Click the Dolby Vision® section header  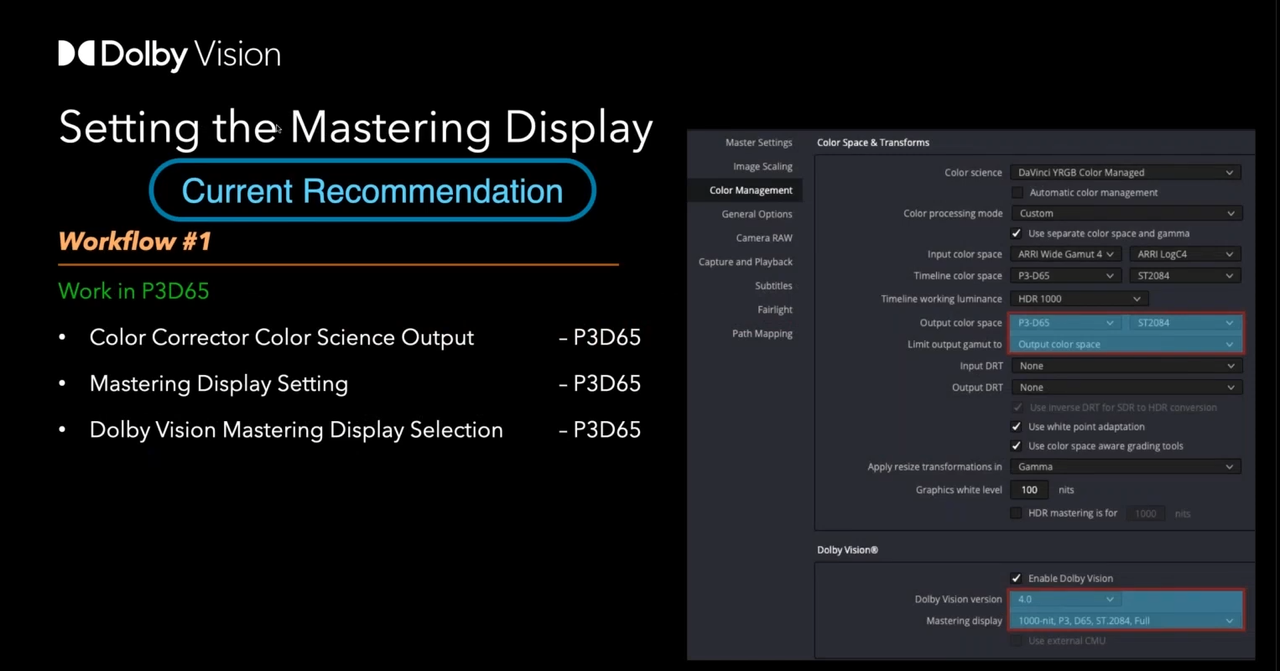(x=847, y=550)
